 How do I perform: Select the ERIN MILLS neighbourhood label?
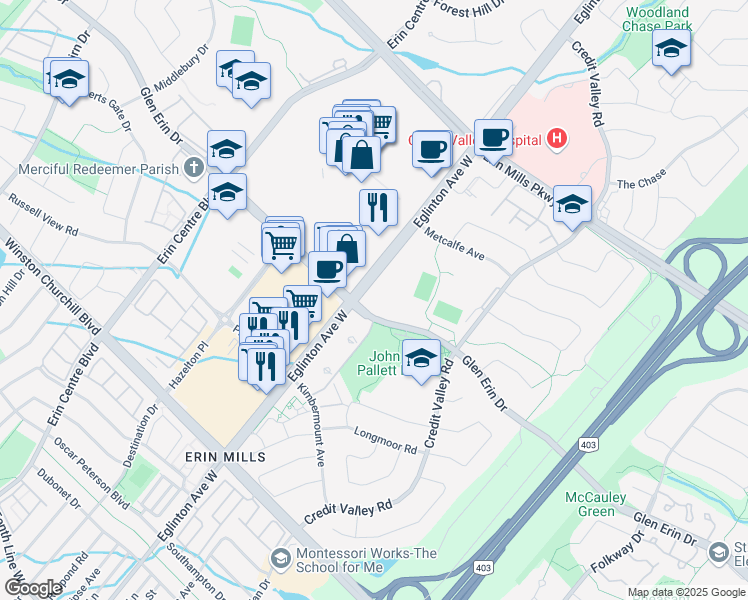coord(226,457)
